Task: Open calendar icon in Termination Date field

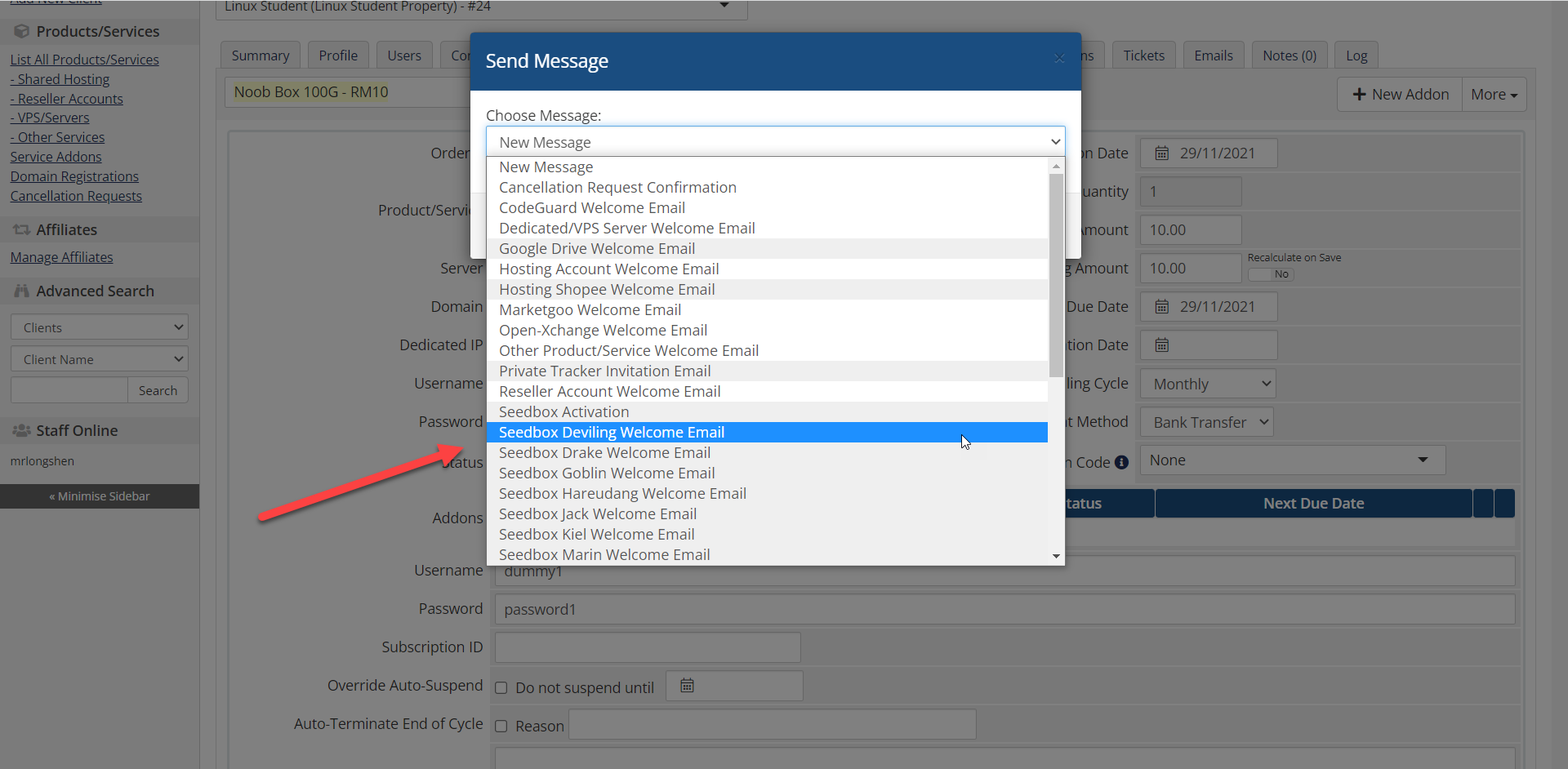Action: [1161, 345]
